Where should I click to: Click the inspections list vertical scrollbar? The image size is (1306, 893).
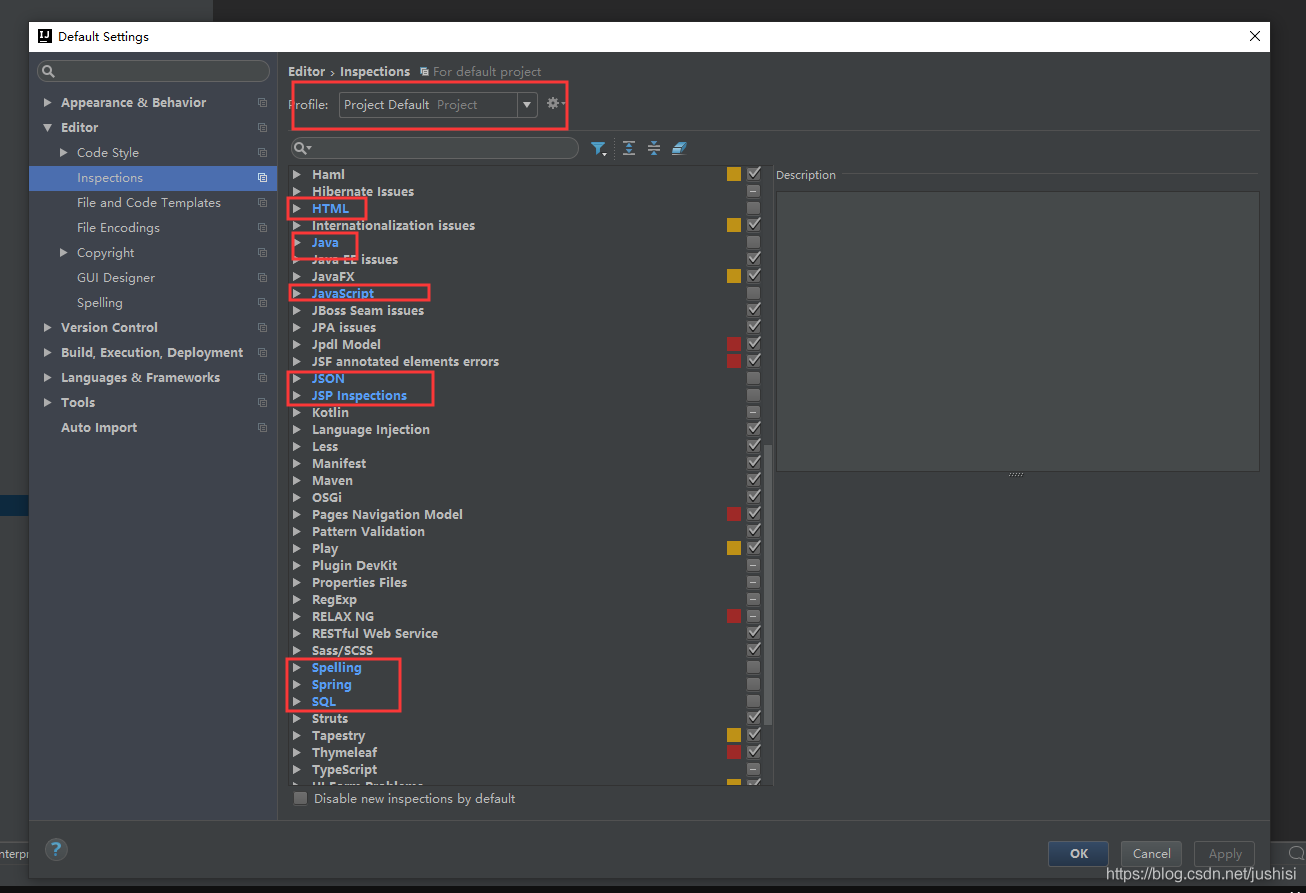[769, 584]
